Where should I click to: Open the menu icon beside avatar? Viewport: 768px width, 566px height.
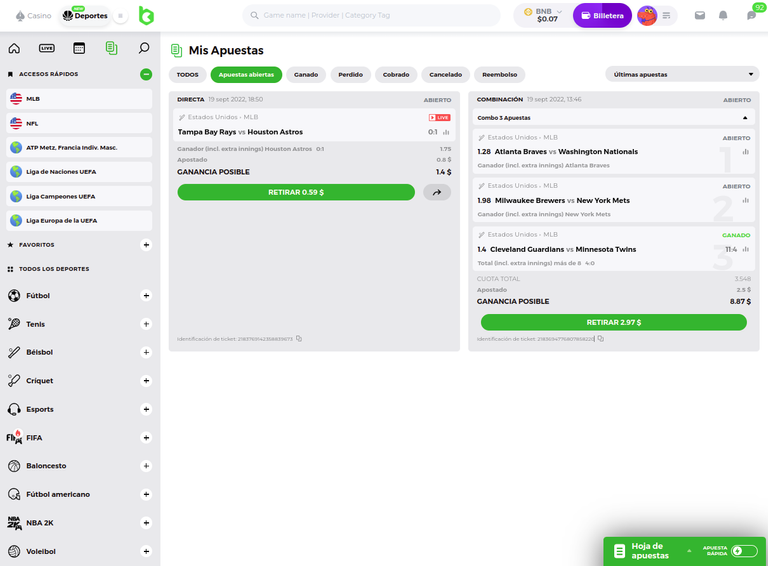pyautogui.click(x=666, y=16)
